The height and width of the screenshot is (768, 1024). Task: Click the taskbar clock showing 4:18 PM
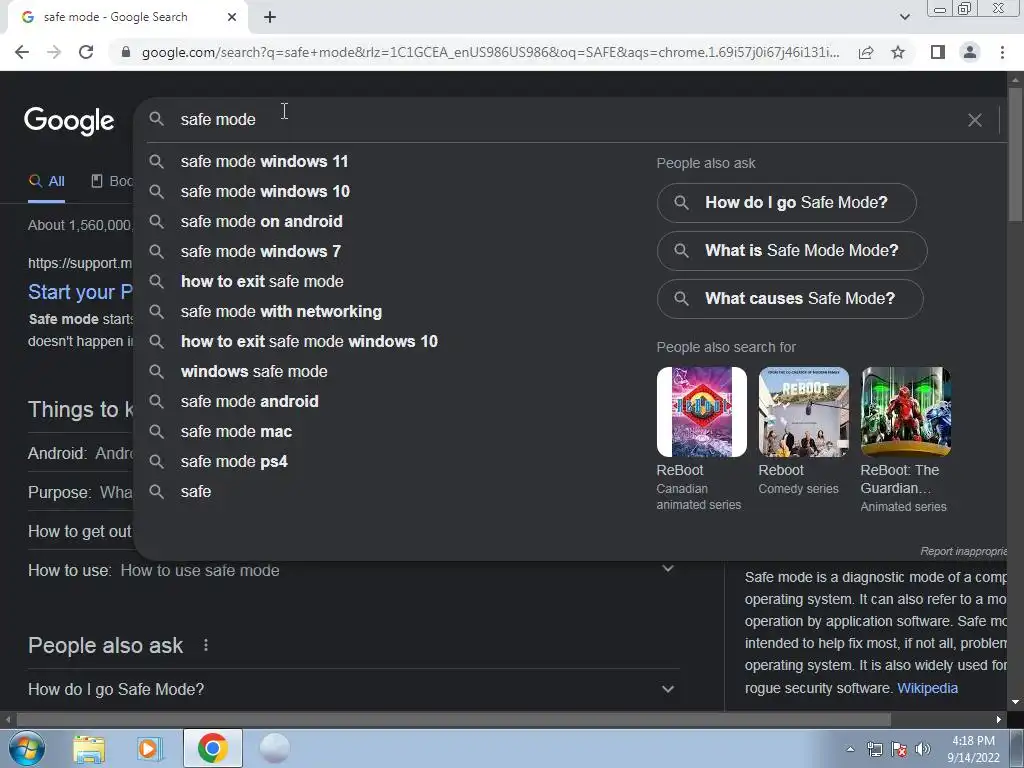973,749
